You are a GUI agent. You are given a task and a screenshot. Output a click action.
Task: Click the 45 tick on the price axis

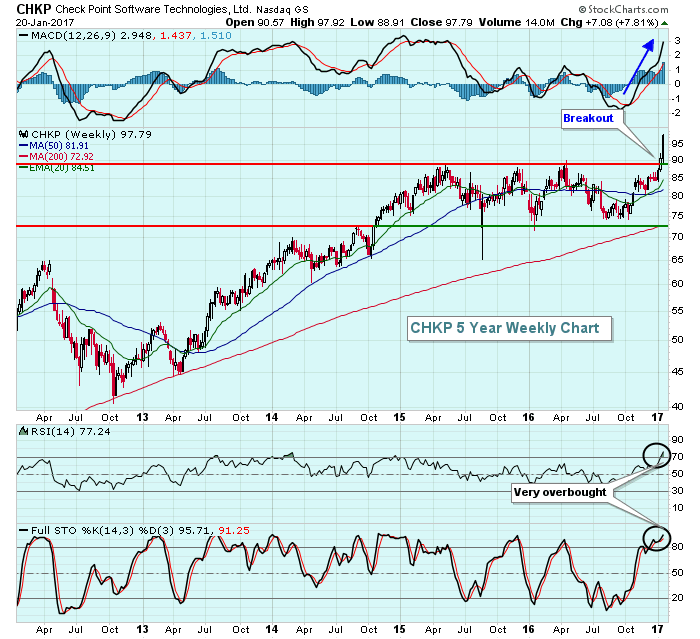point(677,372)
